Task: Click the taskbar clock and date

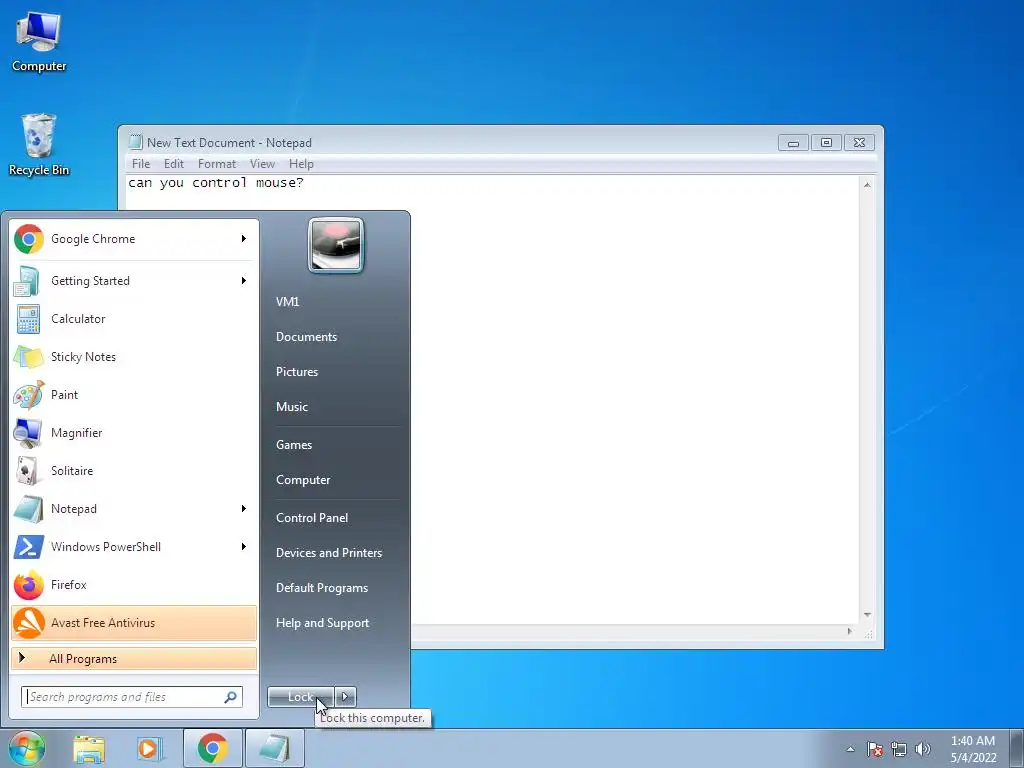Action: click(973, 749)
